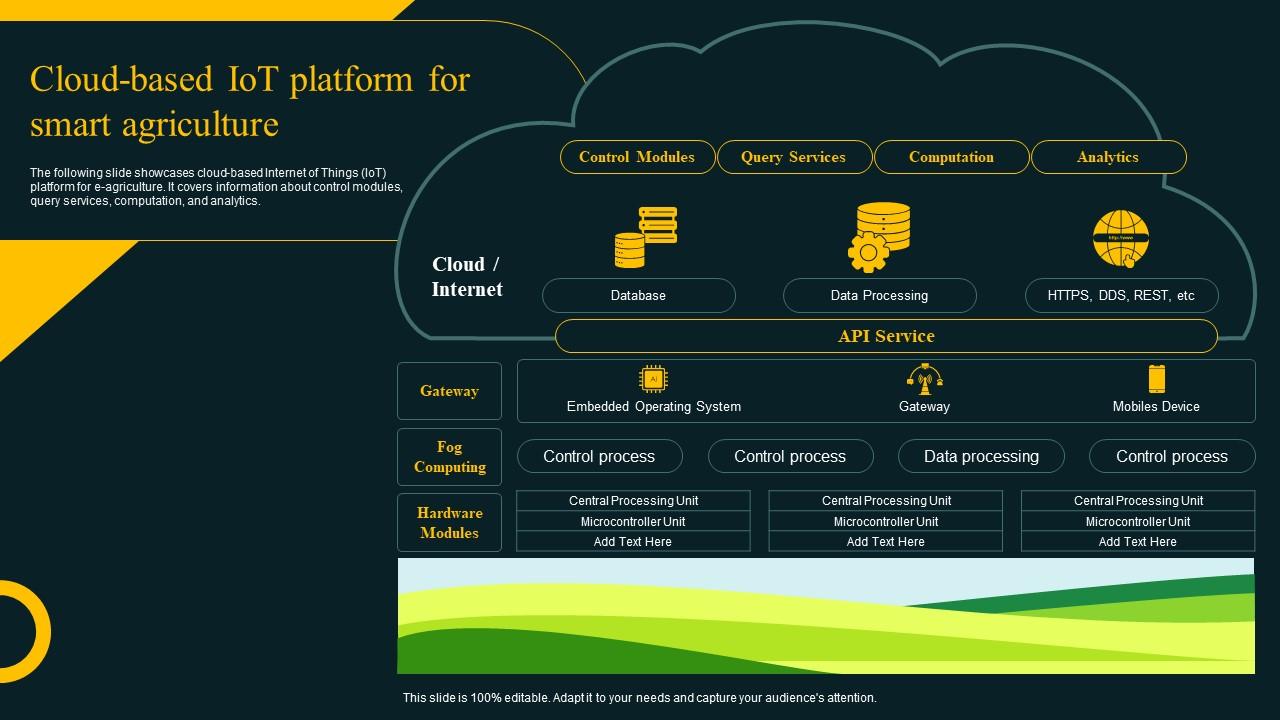Select the Cloud / Internet label
This screenshot has width=1280, height=720.
(x=467, y=277)
